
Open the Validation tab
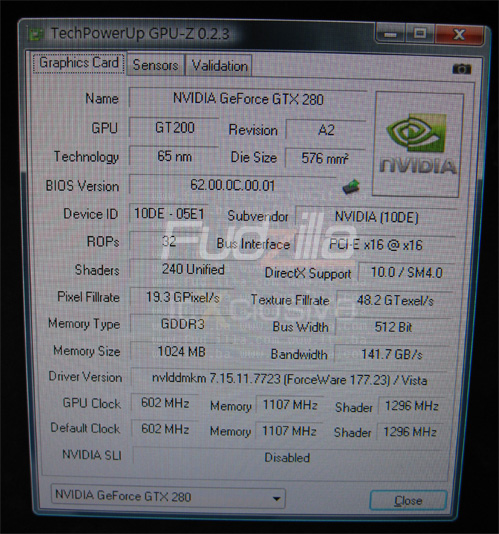tap(219, 65)
